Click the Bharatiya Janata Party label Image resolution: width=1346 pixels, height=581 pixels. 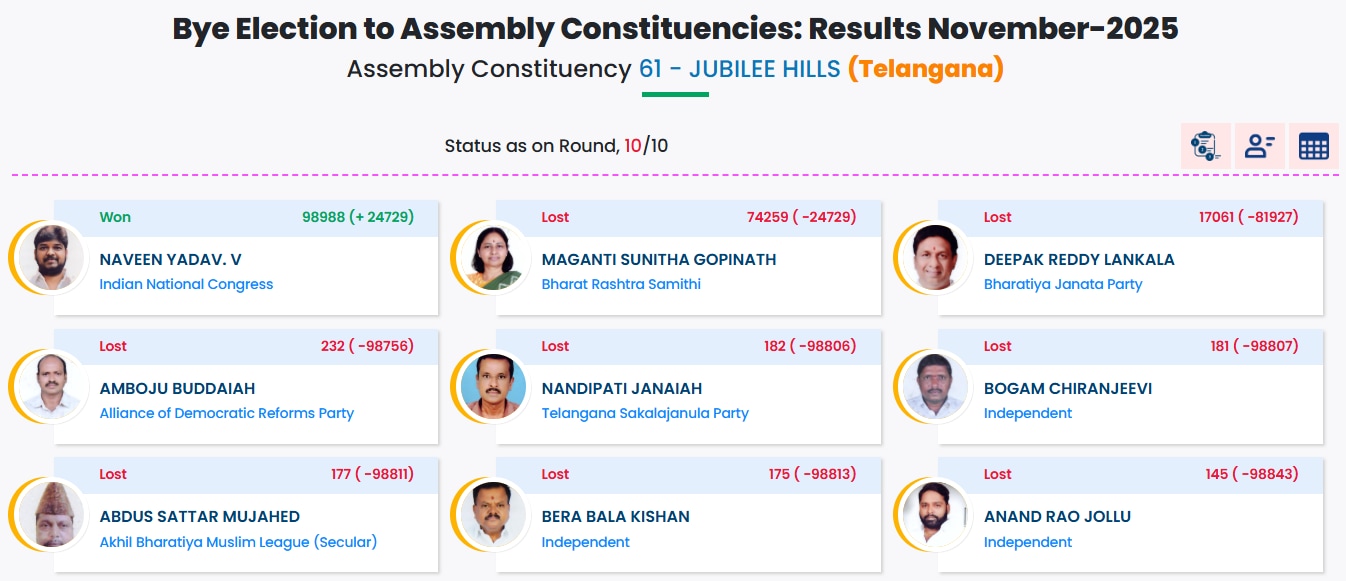[x=1062, y=284]
